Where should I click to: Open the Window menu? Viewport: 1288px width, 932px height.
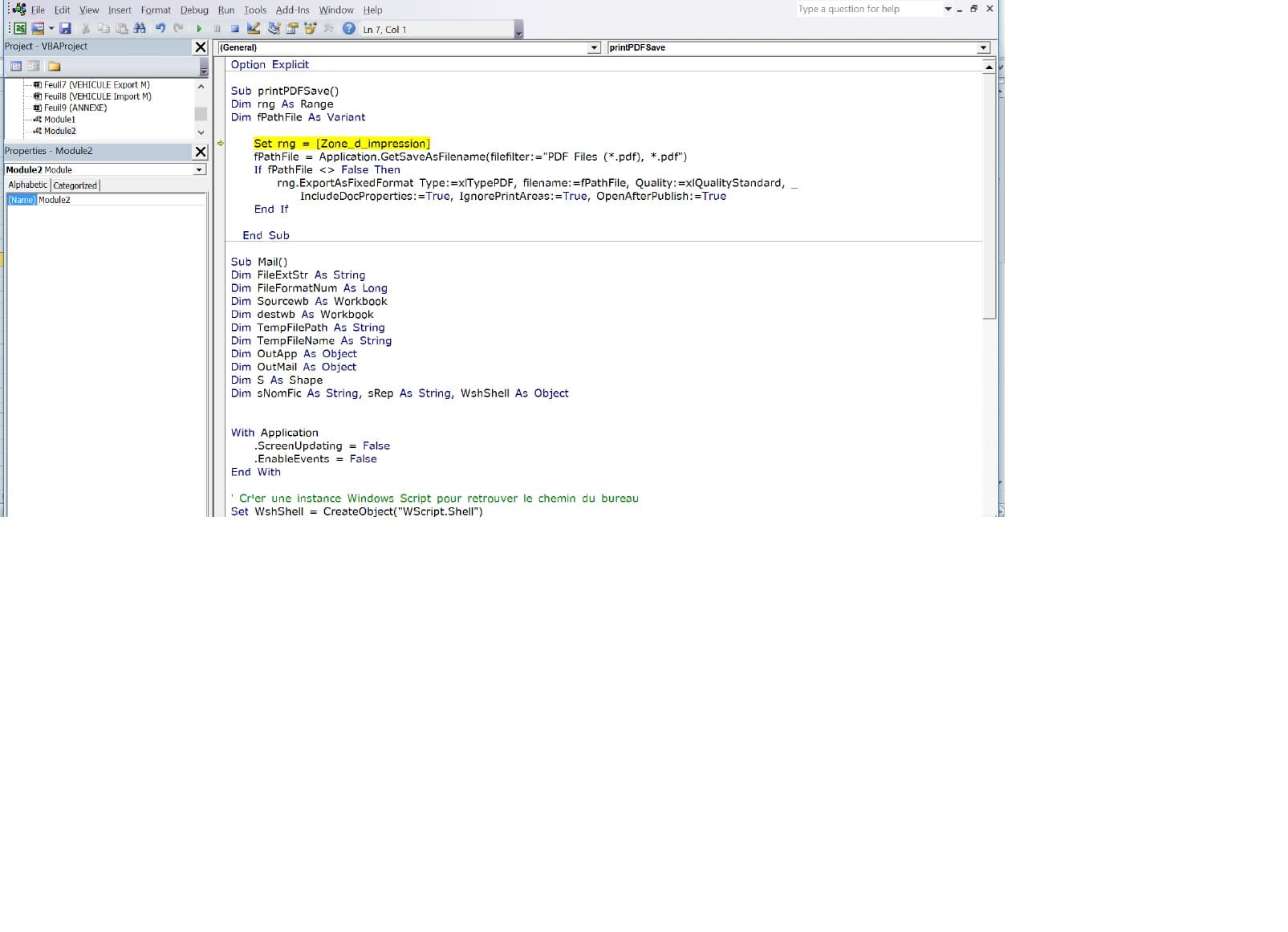(x=336, y=10)
